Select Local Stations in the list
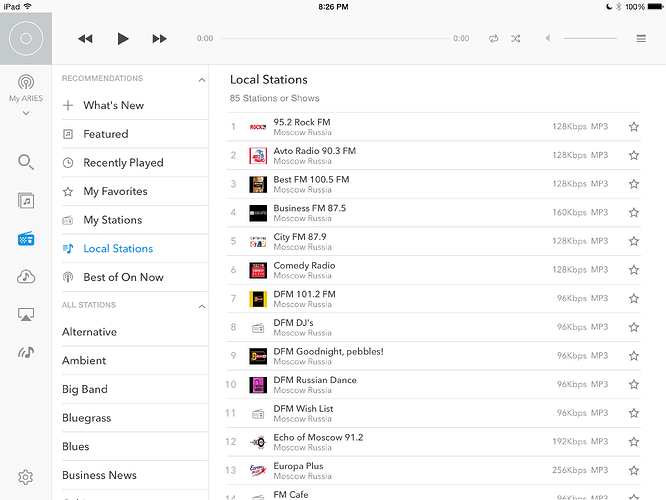Image resolution: width=666 pixels, height=500 pixels. tap(135, 249)
